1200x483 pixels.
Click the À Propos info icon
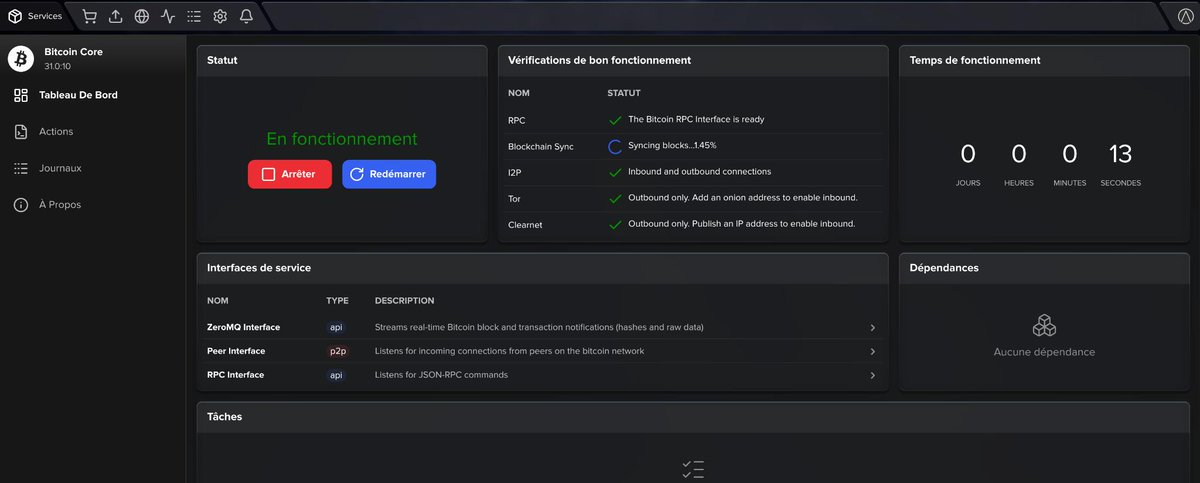[20, 205]
